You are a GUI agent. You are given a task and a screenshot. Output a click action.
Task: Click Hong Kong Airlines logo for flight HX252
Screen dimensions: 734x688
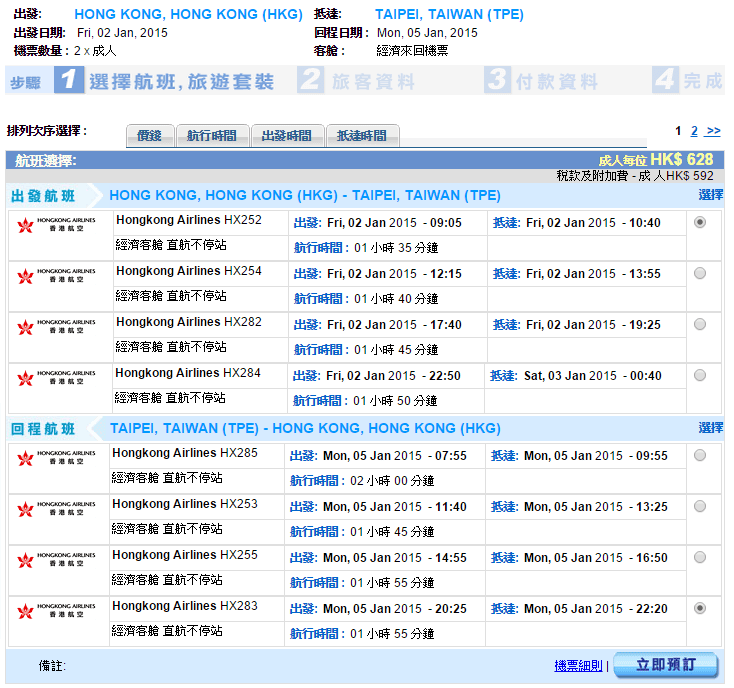(57, 224)
